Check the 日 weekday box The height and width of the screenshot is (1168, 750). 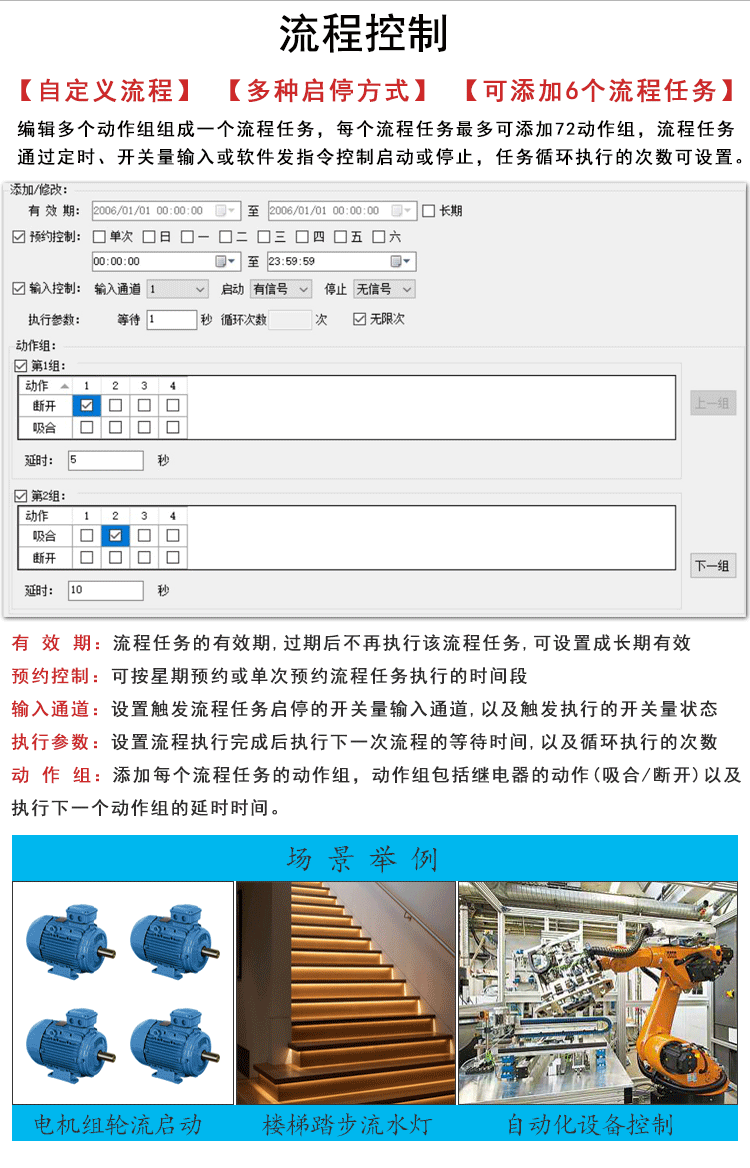tap(149, 237)
